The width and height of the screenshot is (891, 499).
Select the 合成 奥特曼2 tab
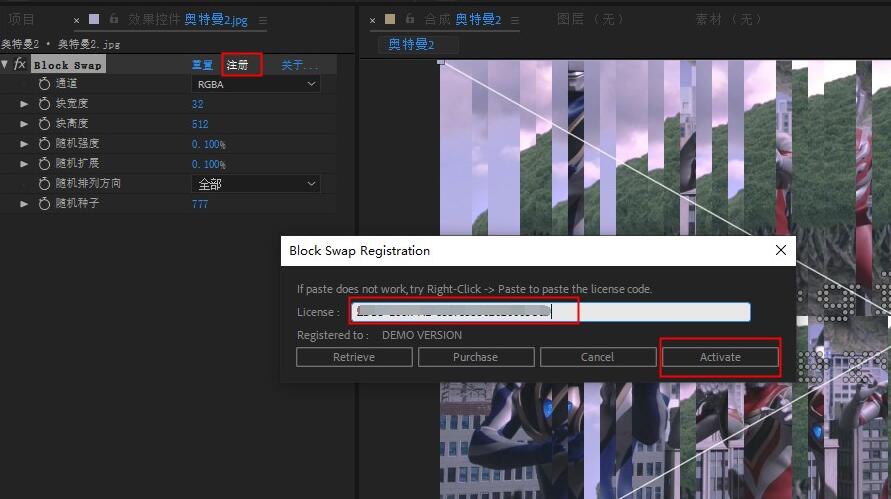click(463, 20)
